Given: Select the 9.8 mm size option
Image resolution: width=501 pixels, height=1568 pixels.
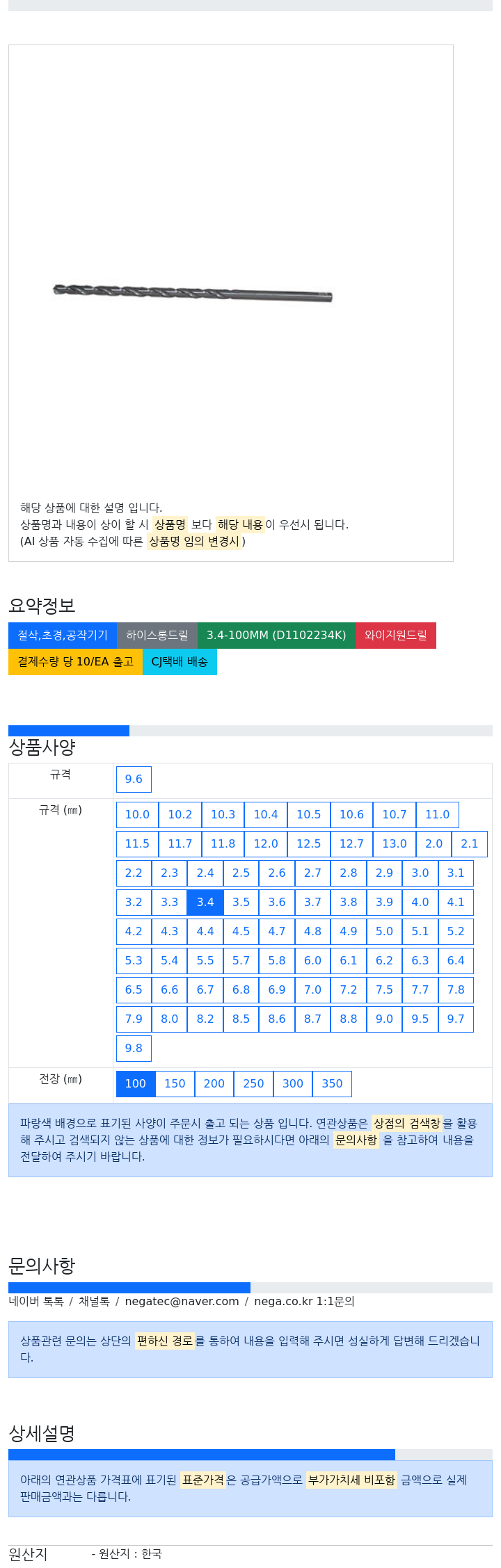Looking at the screenshot, I should pyautogui.click(x=134, y=1049).
